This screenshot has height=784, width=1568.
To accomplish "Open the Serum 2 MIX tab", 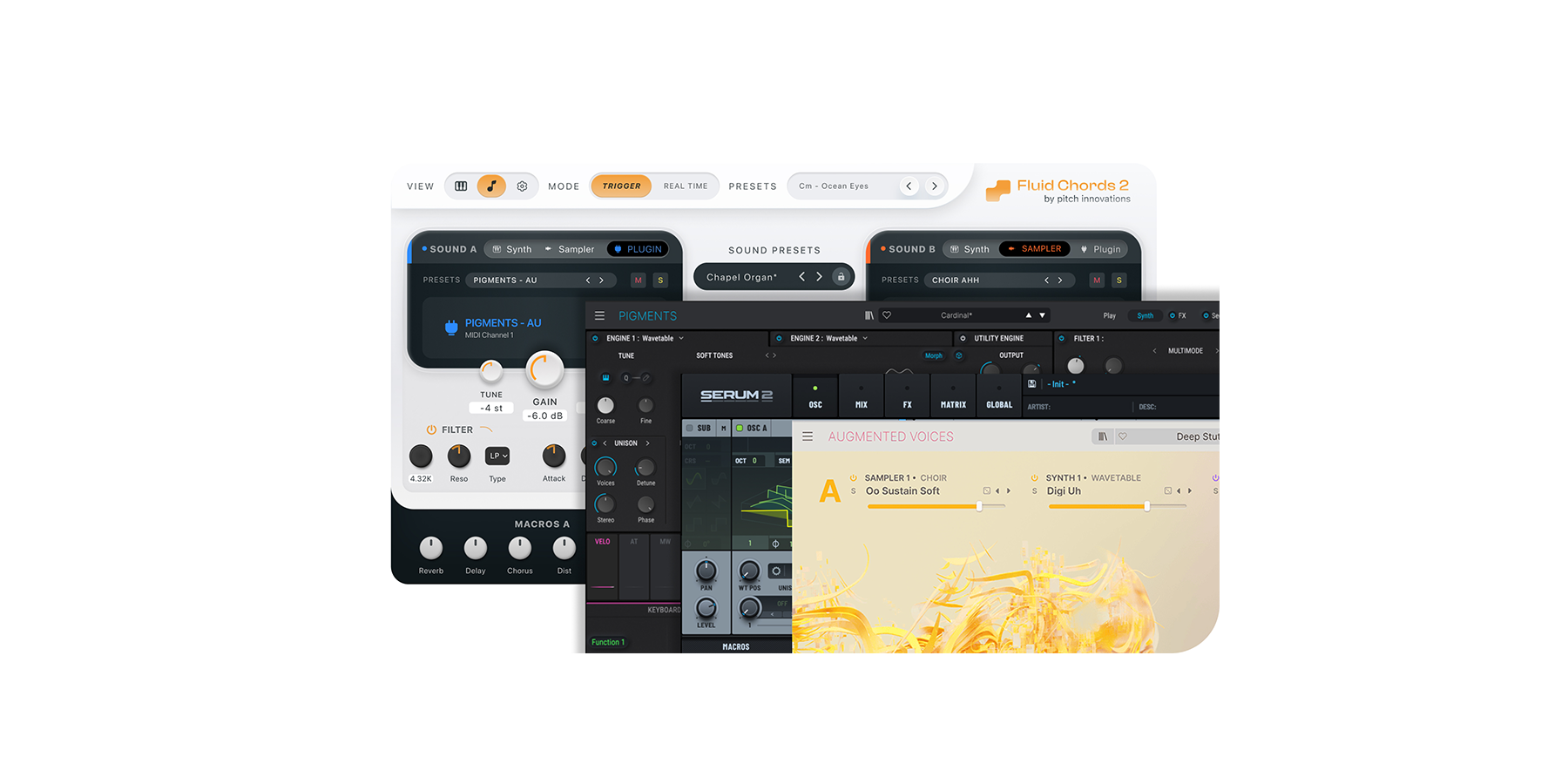I will pyautogui.click(x=861, y=396).
